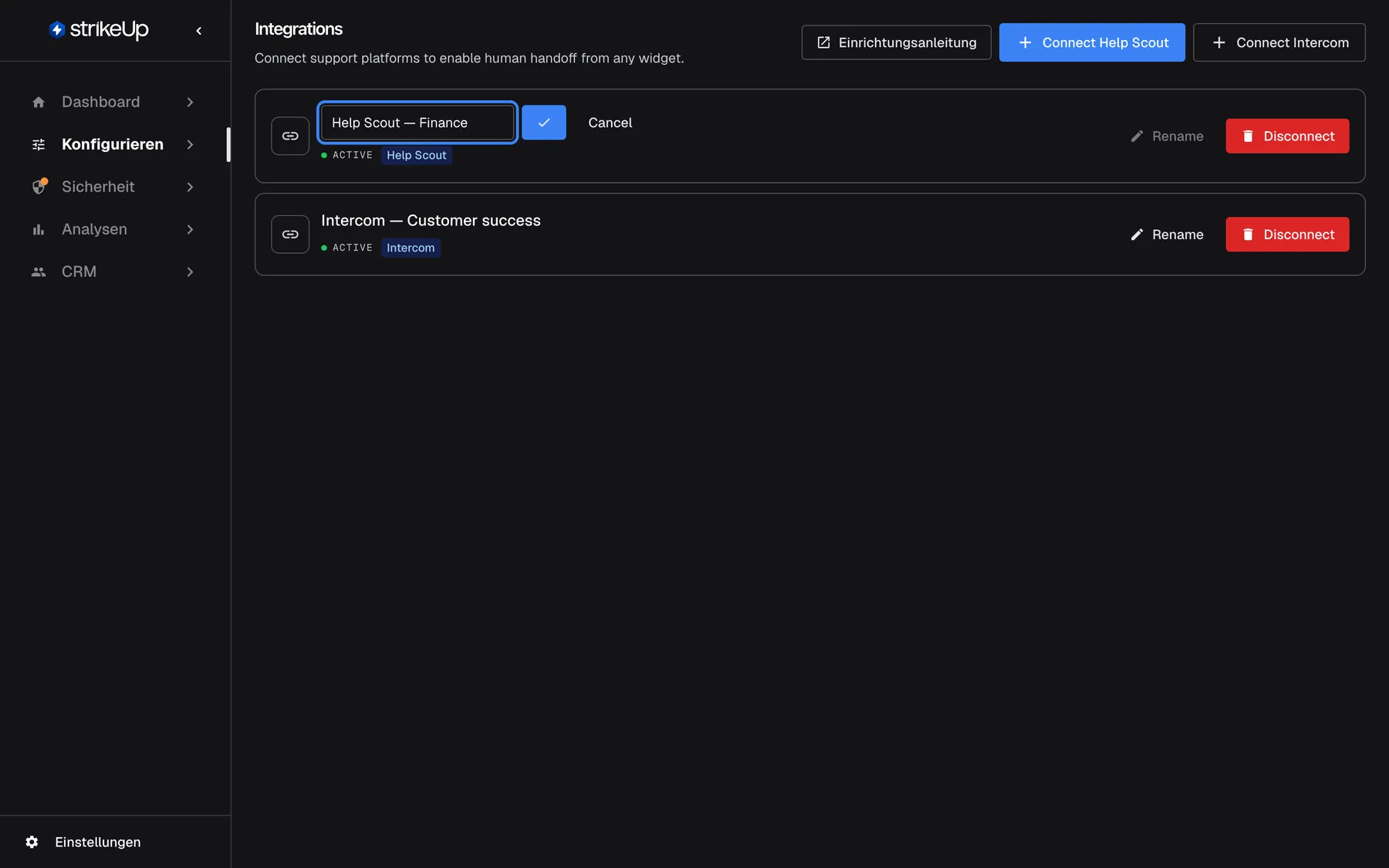
Task: Expand the CRM chevron
Action: pyautogui.click(x=190, y=272)
